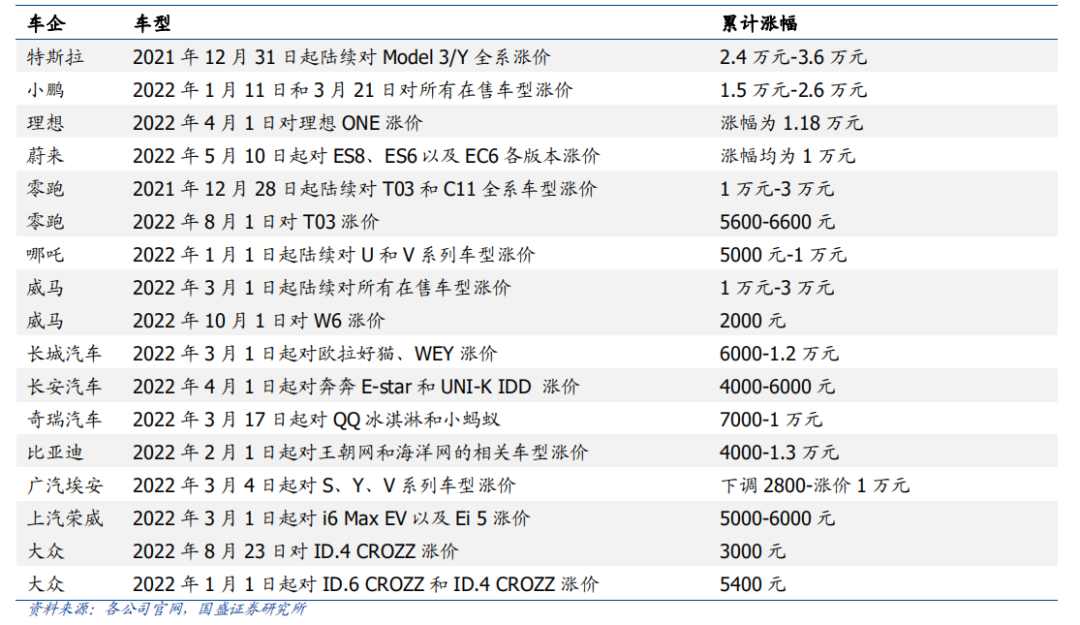Click the T03 和 C11 全系车型涨价 description
1080x625 pixels.
point(365,189)
